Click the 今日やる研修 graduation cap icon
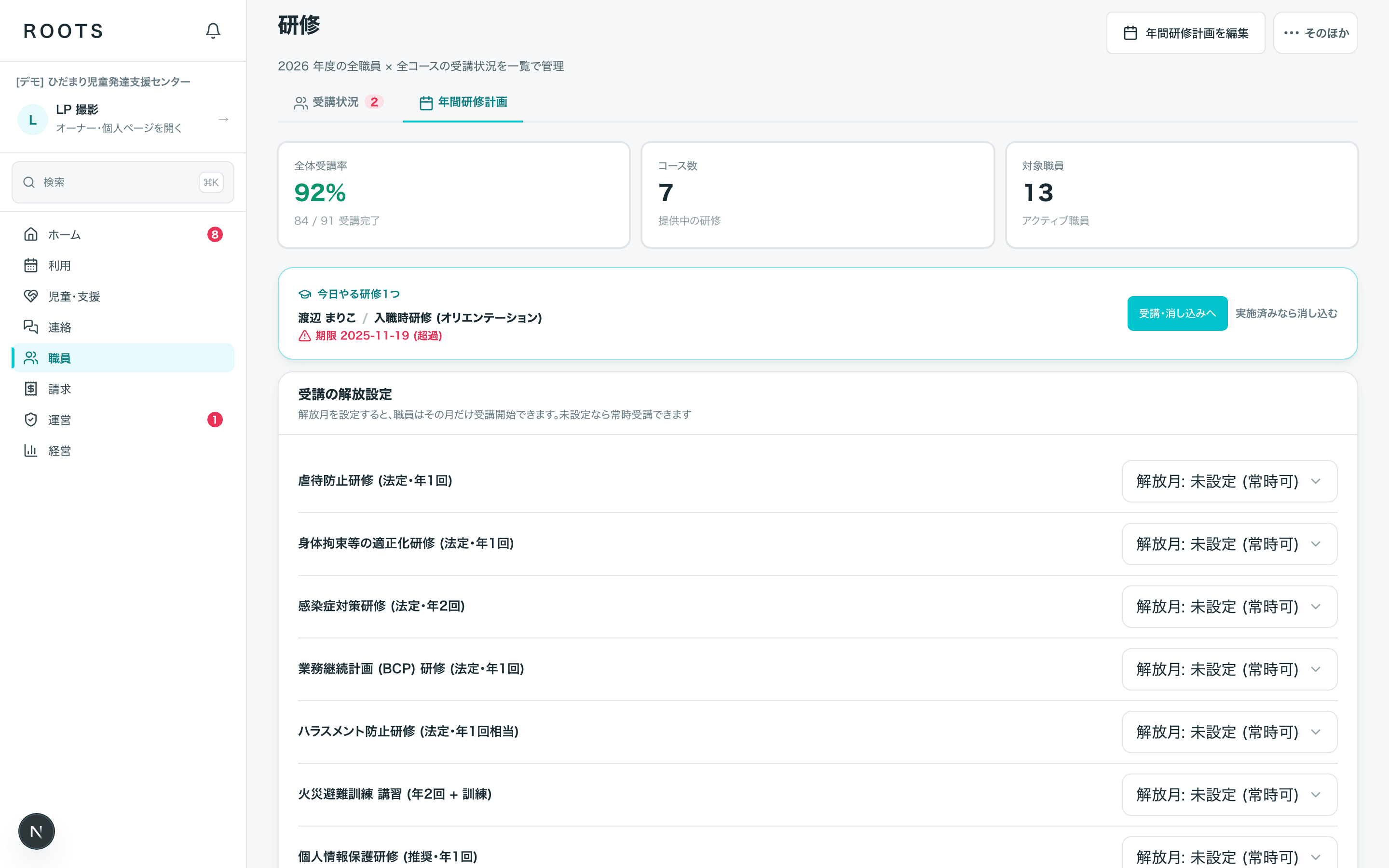This screenshot has width=1389, height=868. 305,294
